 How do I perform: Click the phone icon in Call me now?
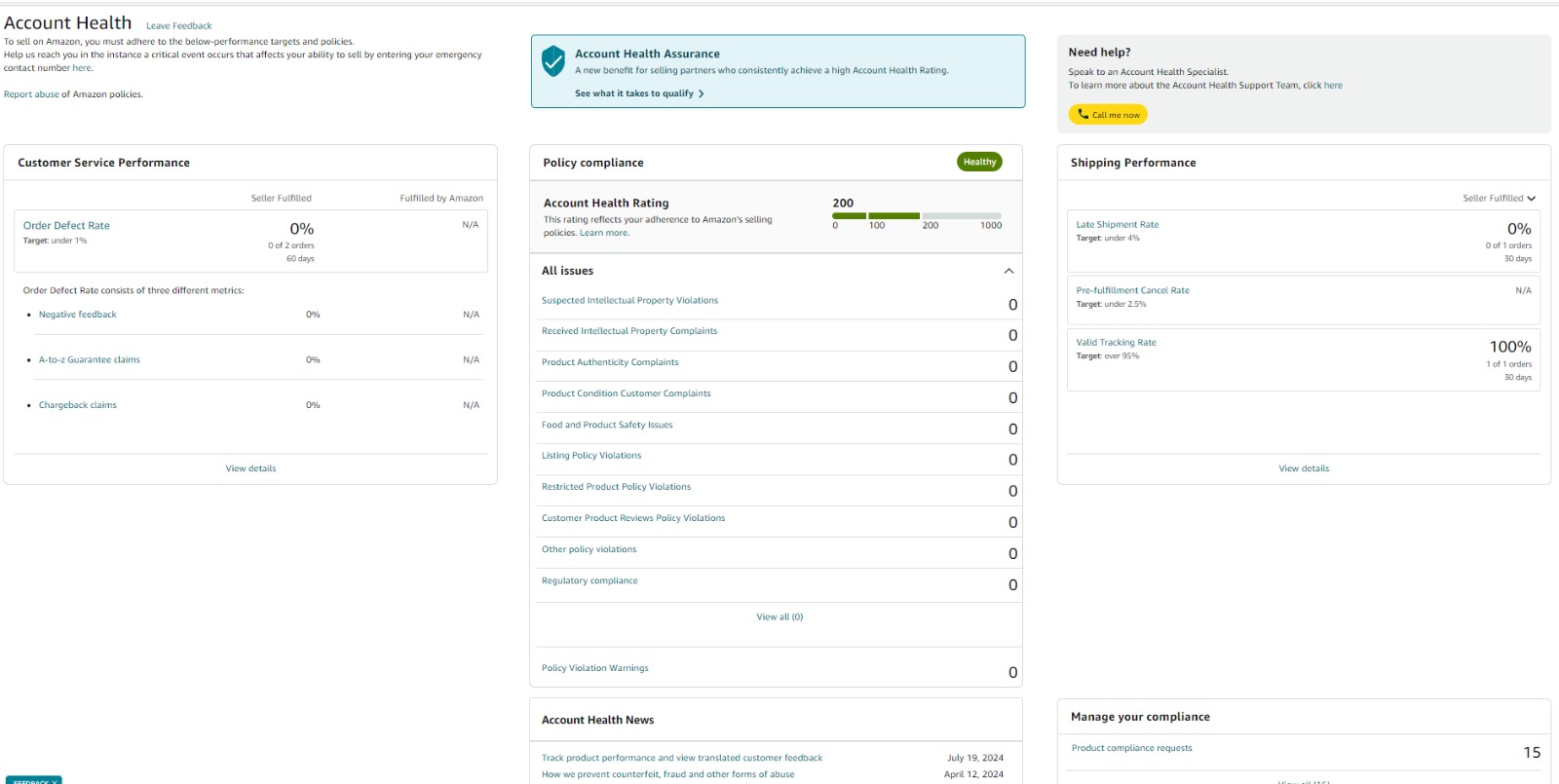click(x=1083, y=114)
